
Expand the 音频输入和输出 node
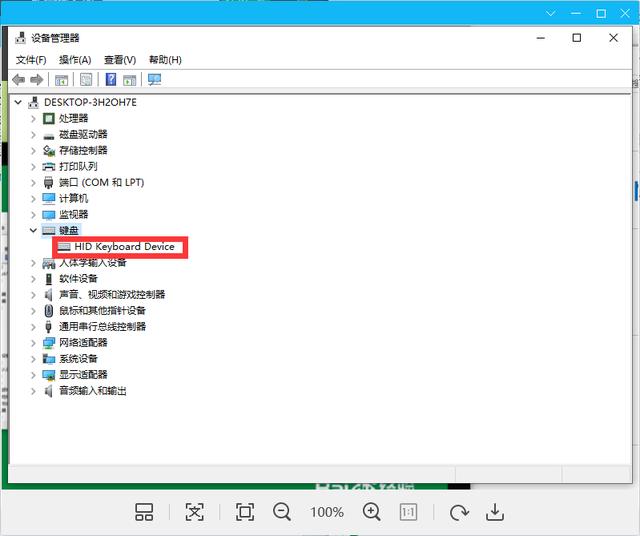[x=33, y=391]
